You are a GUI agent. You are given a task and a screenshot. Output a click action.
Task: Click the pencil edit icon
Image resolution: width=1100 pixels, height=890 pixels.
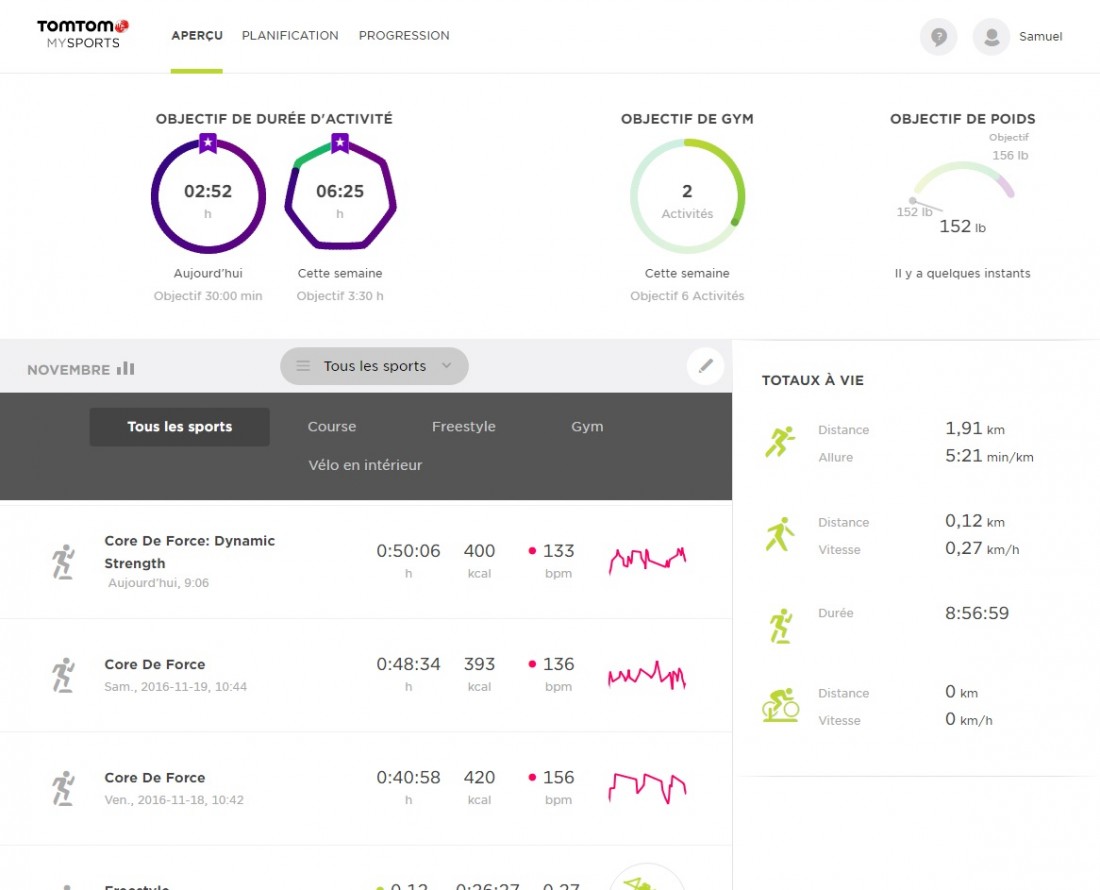[705, 367]
